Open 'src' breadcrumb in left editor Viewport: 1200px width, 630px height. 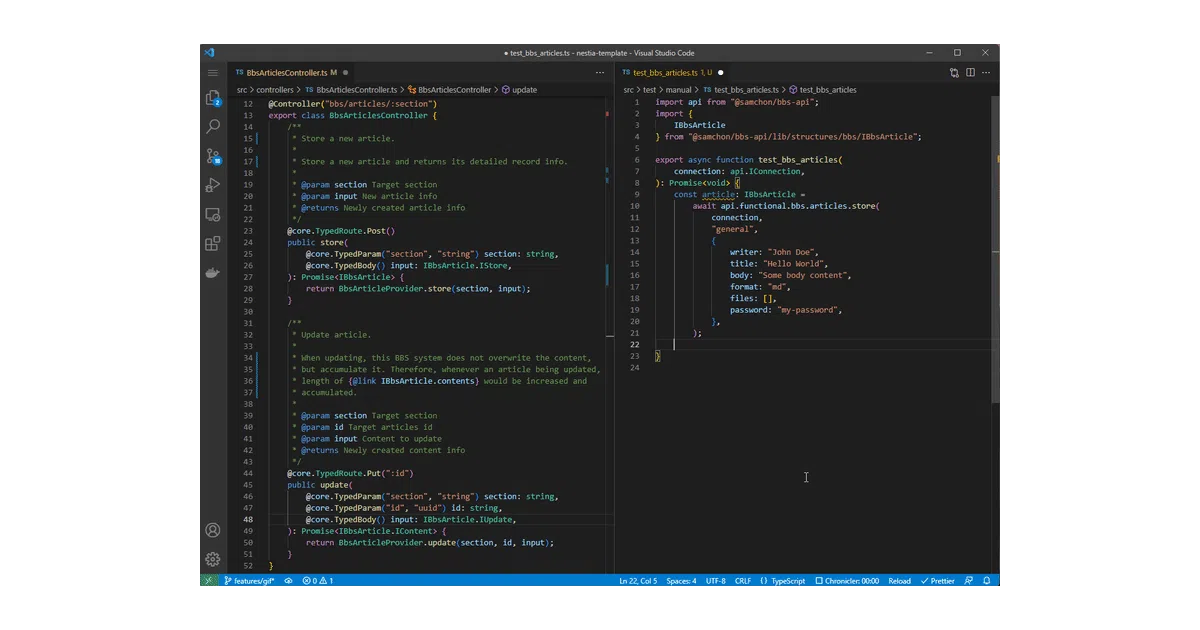[243, 90]
